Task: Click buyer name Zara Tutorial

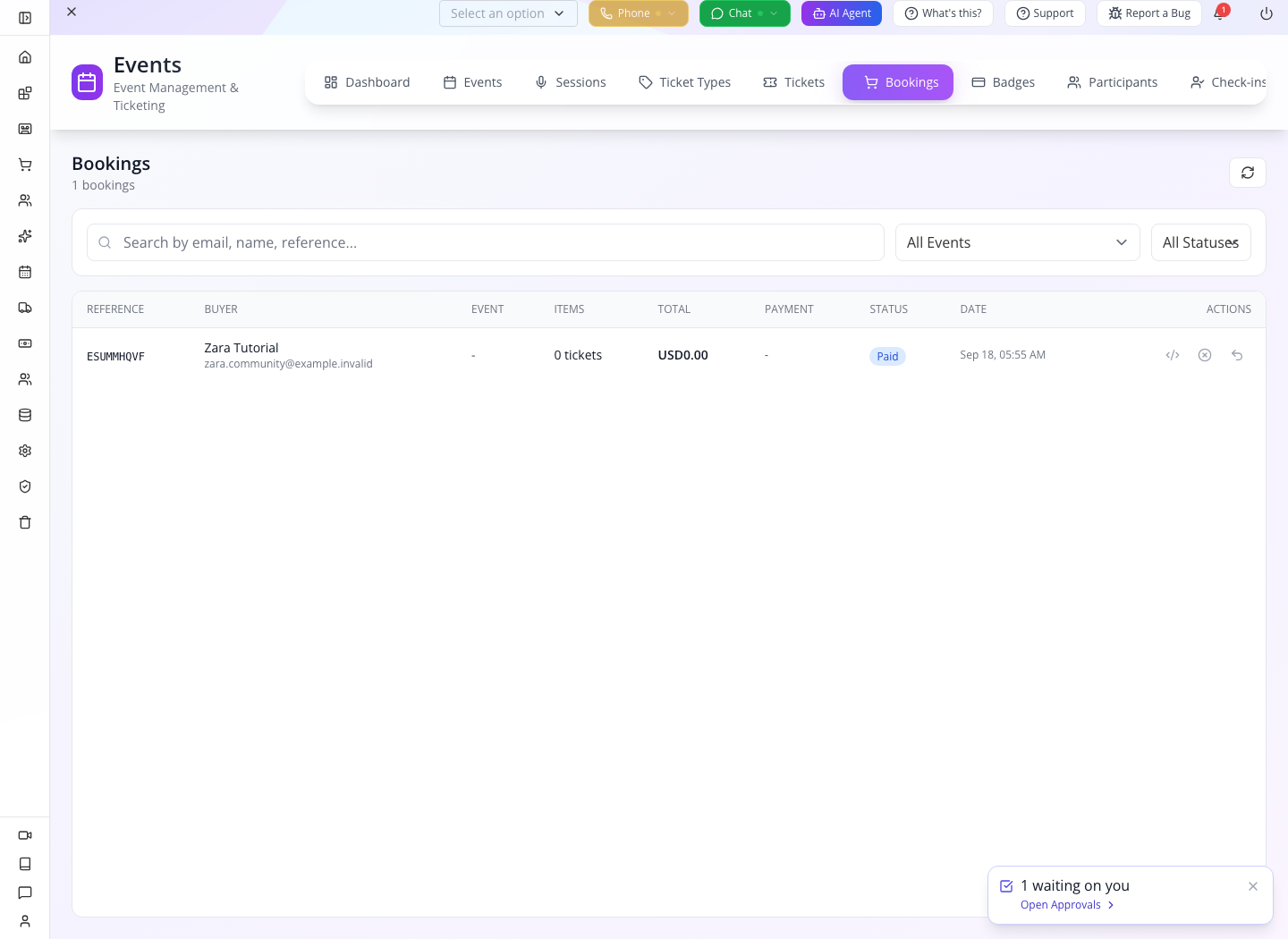Action: 241,348
